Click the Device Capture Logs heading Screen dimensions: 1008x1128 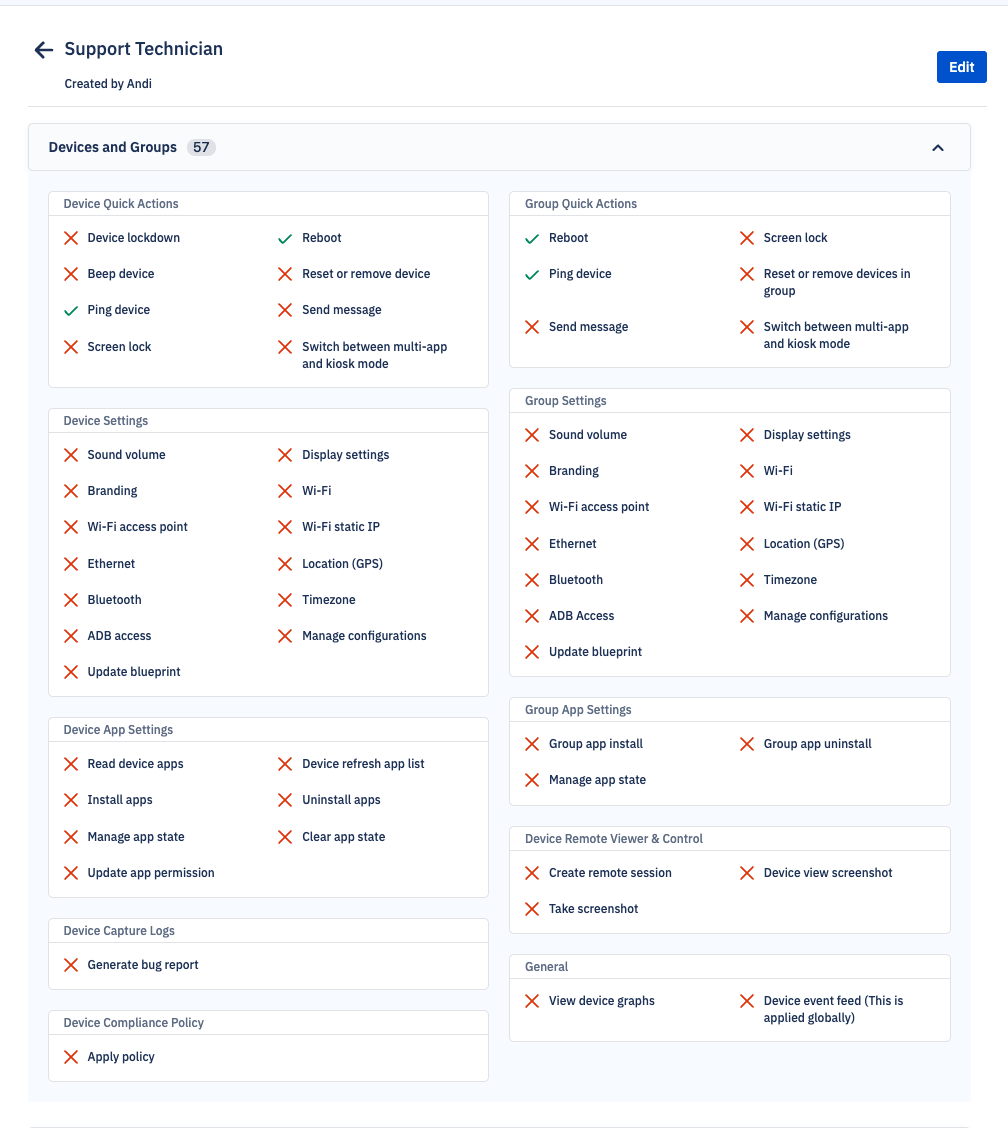(x=119, y=931)
